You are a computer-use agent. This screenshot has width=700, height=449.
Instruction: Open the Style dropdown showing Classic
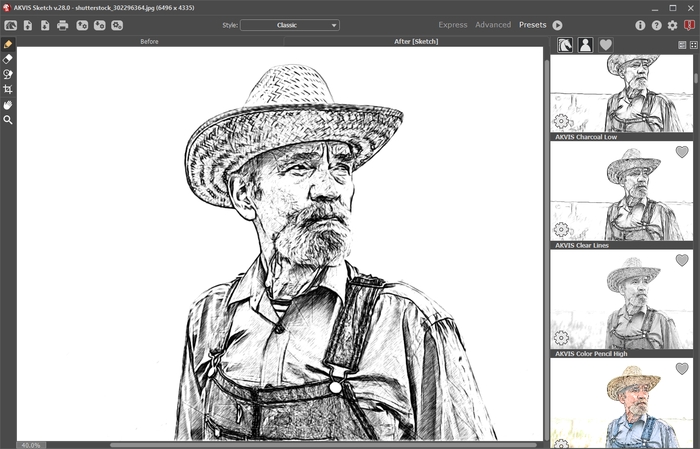pyautogui.click(x=290, y=25)
